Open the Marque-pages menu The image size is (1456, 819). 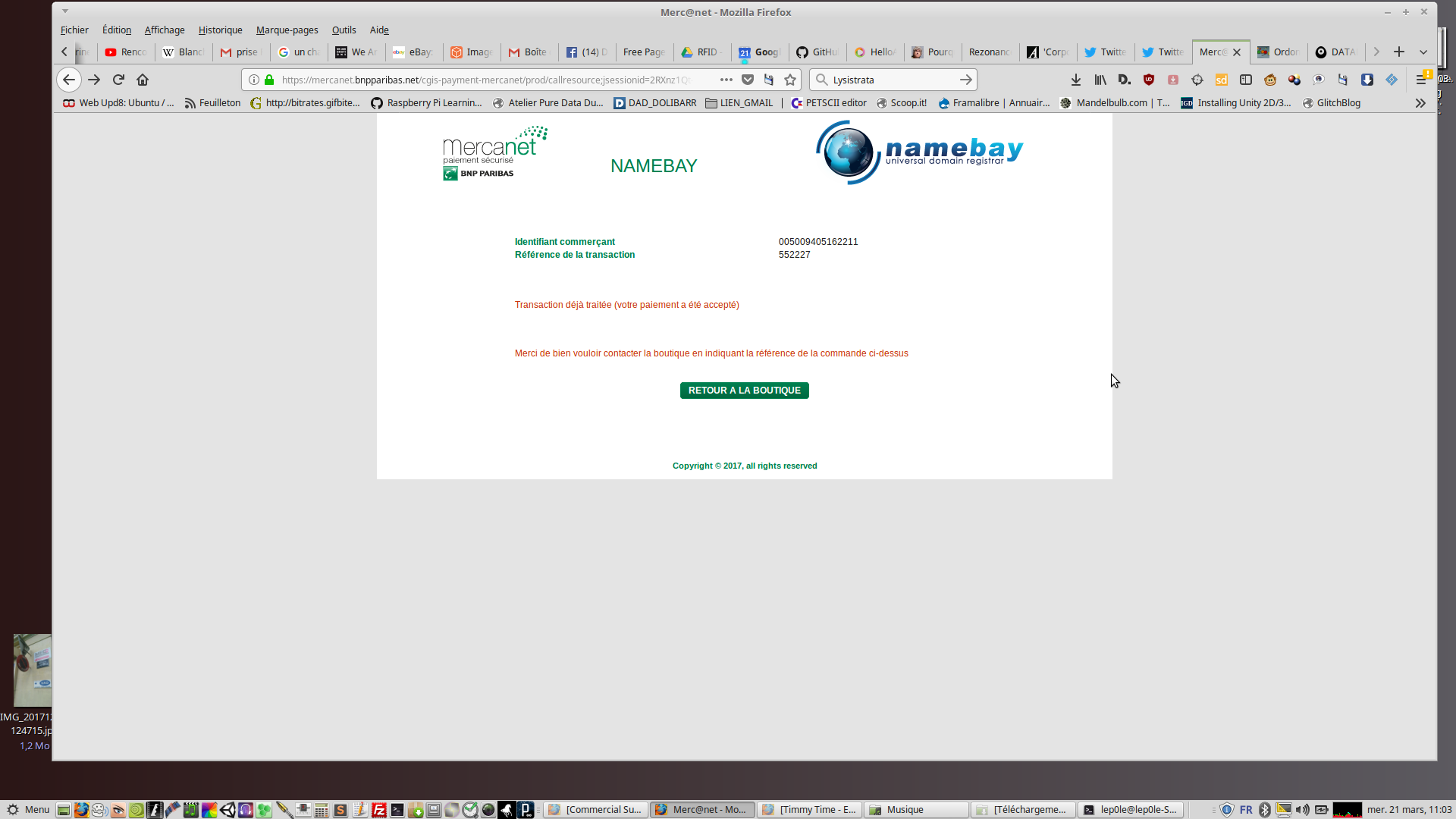[287, 30]
